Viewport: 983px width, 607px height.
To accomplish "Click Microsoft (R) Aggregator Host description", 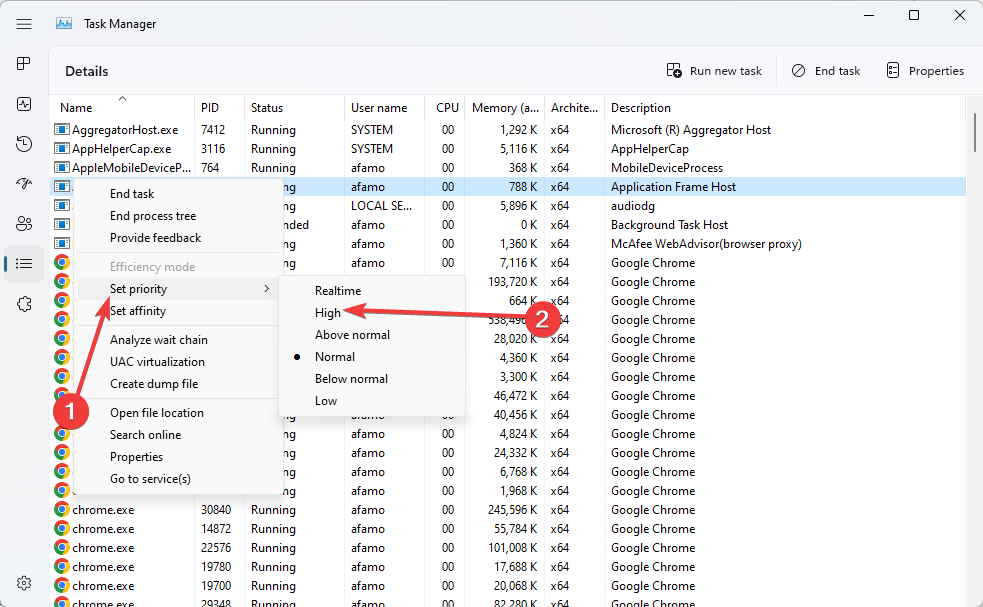I will [691, 130].
